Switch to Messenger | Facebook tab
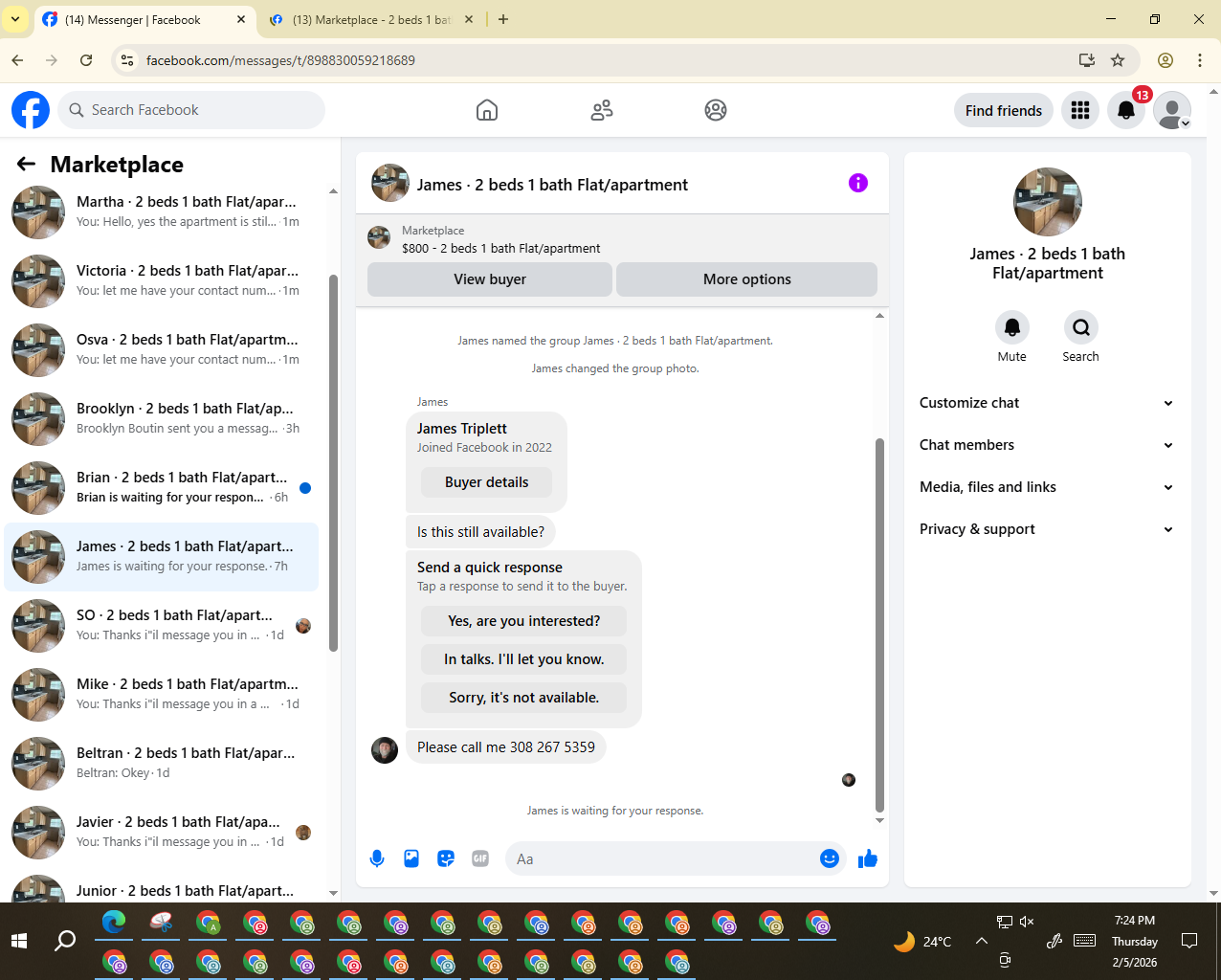 (144, 19)
